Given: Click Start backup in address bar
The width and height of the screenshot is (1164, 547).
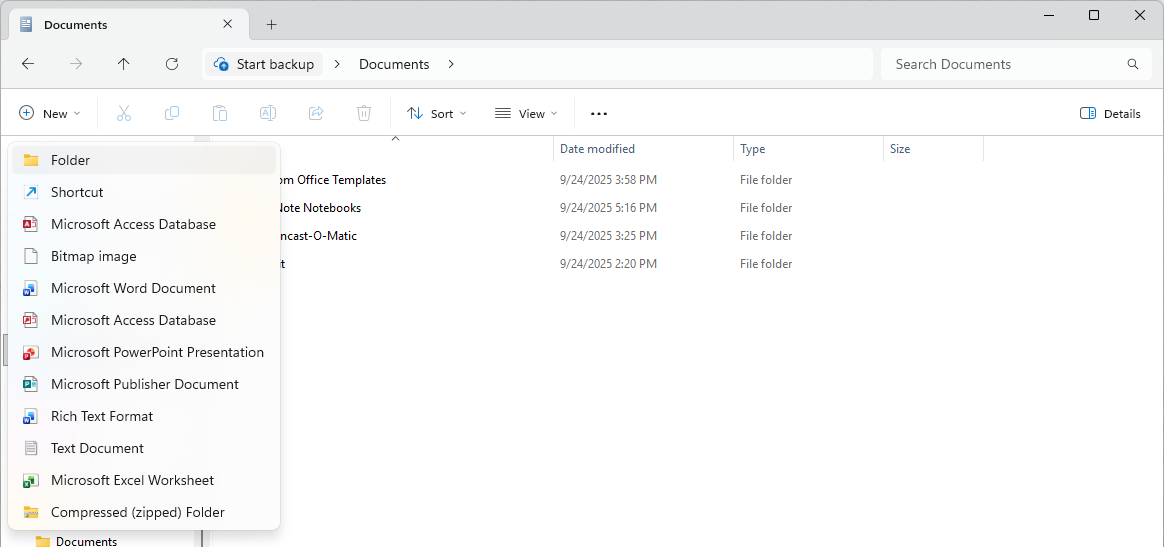Looking at the screenshot, I should 265,64.
